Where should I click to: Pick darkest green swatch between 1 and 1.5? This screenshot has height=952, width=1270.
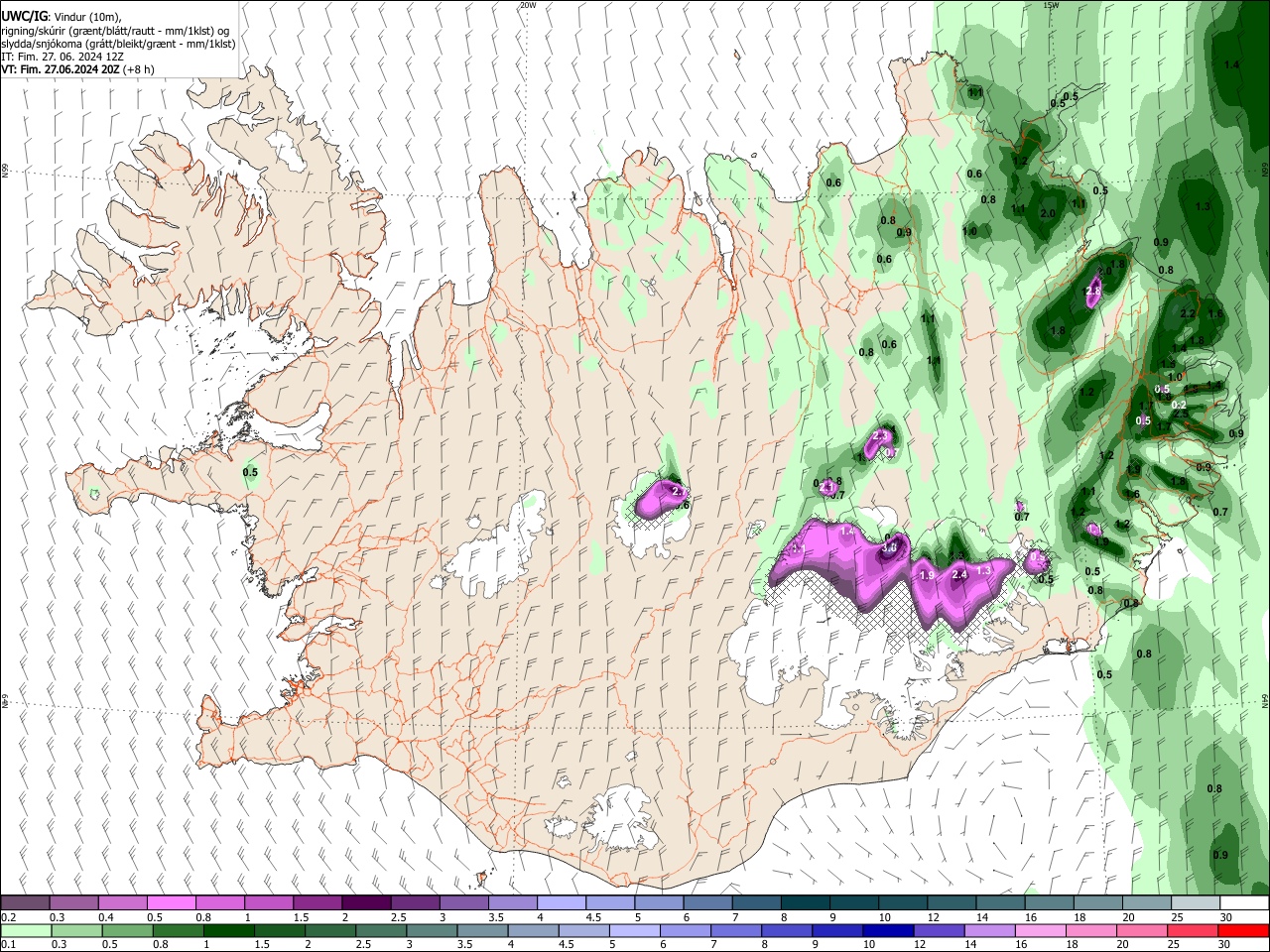229,931
